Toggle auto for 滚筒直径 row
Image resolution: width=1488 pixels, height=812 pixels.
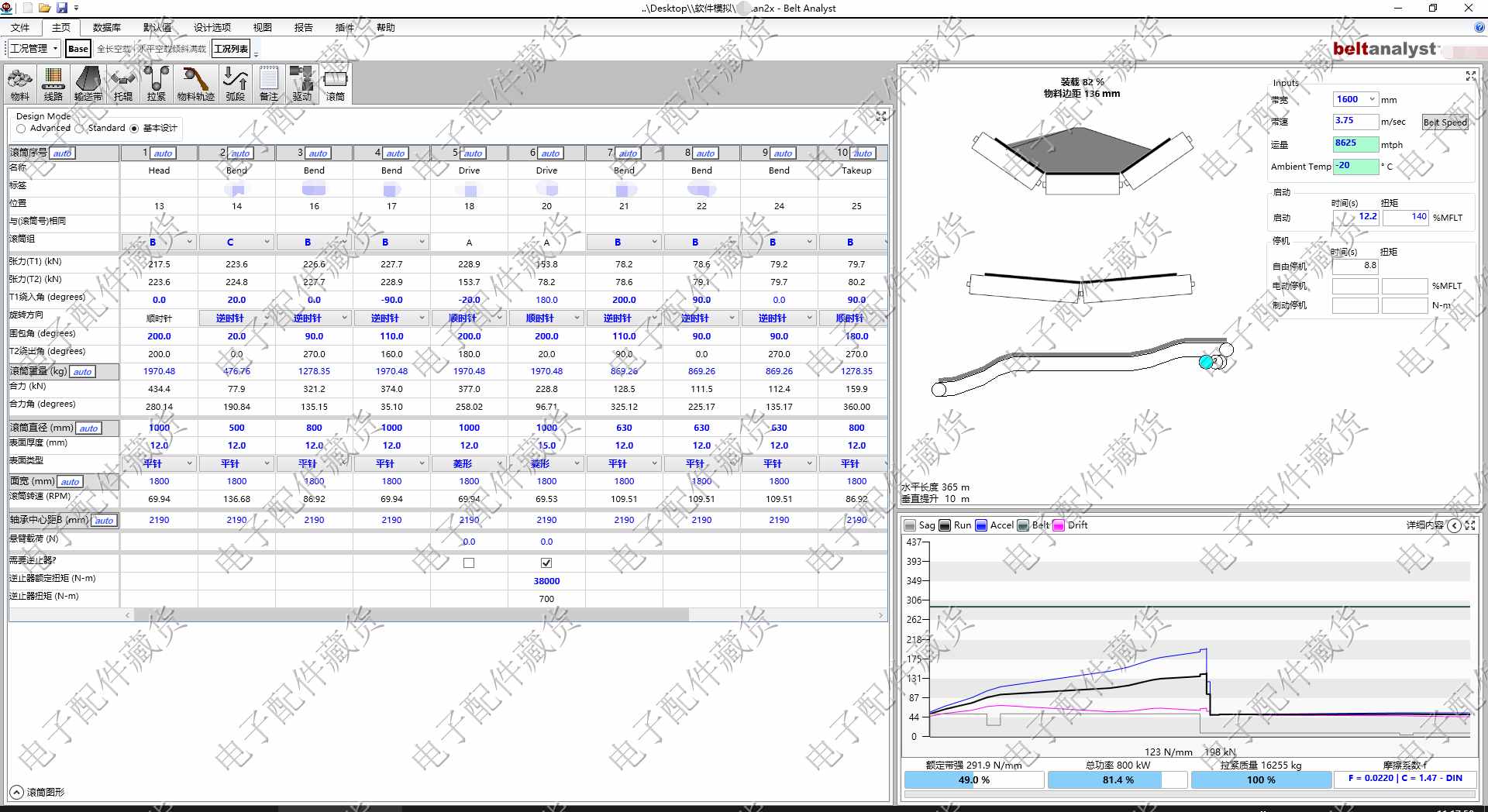88,428
